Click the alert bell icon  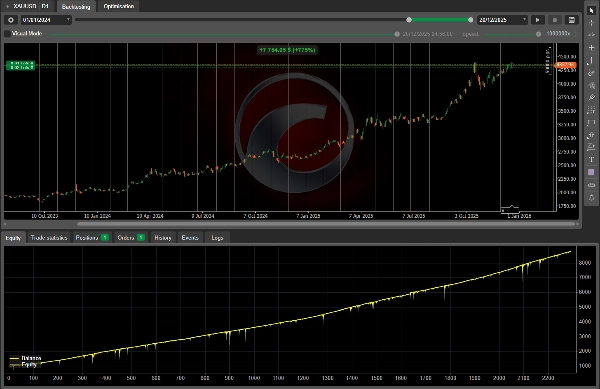[591, 198]
